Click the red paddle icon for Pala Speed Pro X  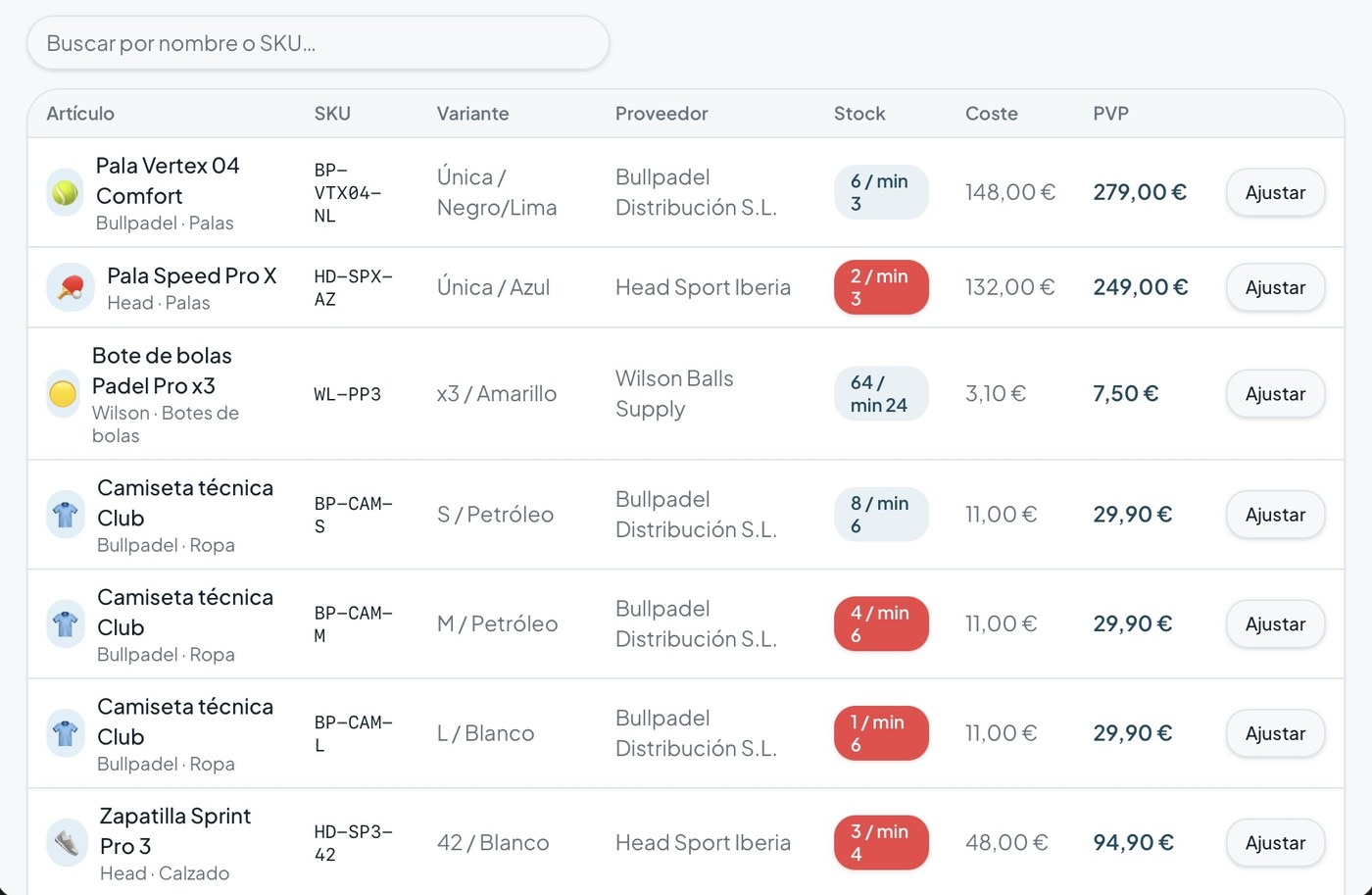coord(71,287)
